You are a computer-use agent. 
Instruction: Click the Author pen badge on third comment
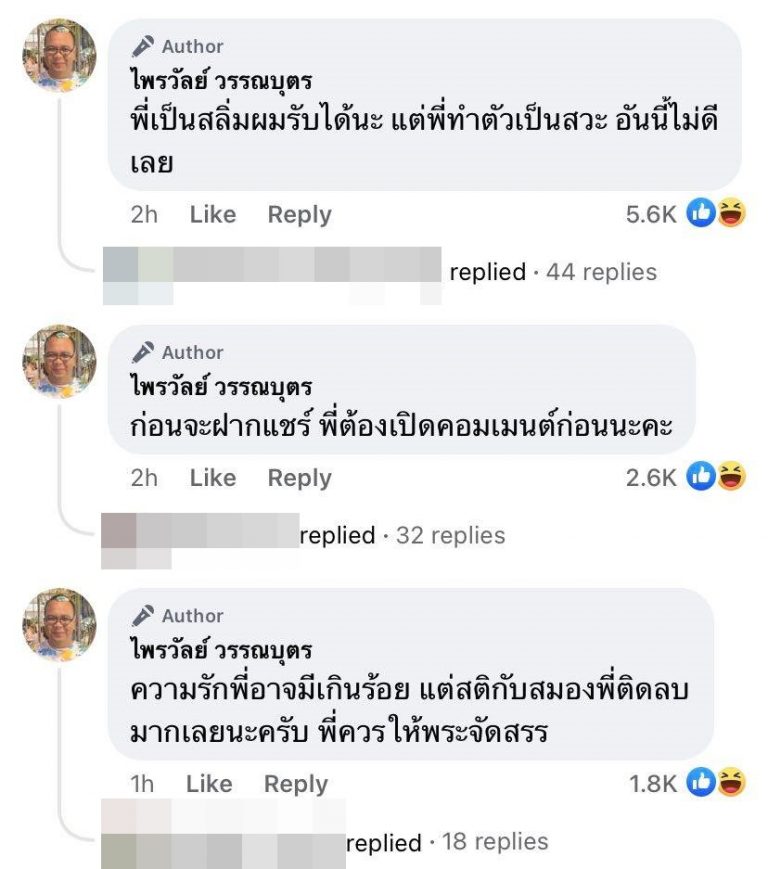145,616
